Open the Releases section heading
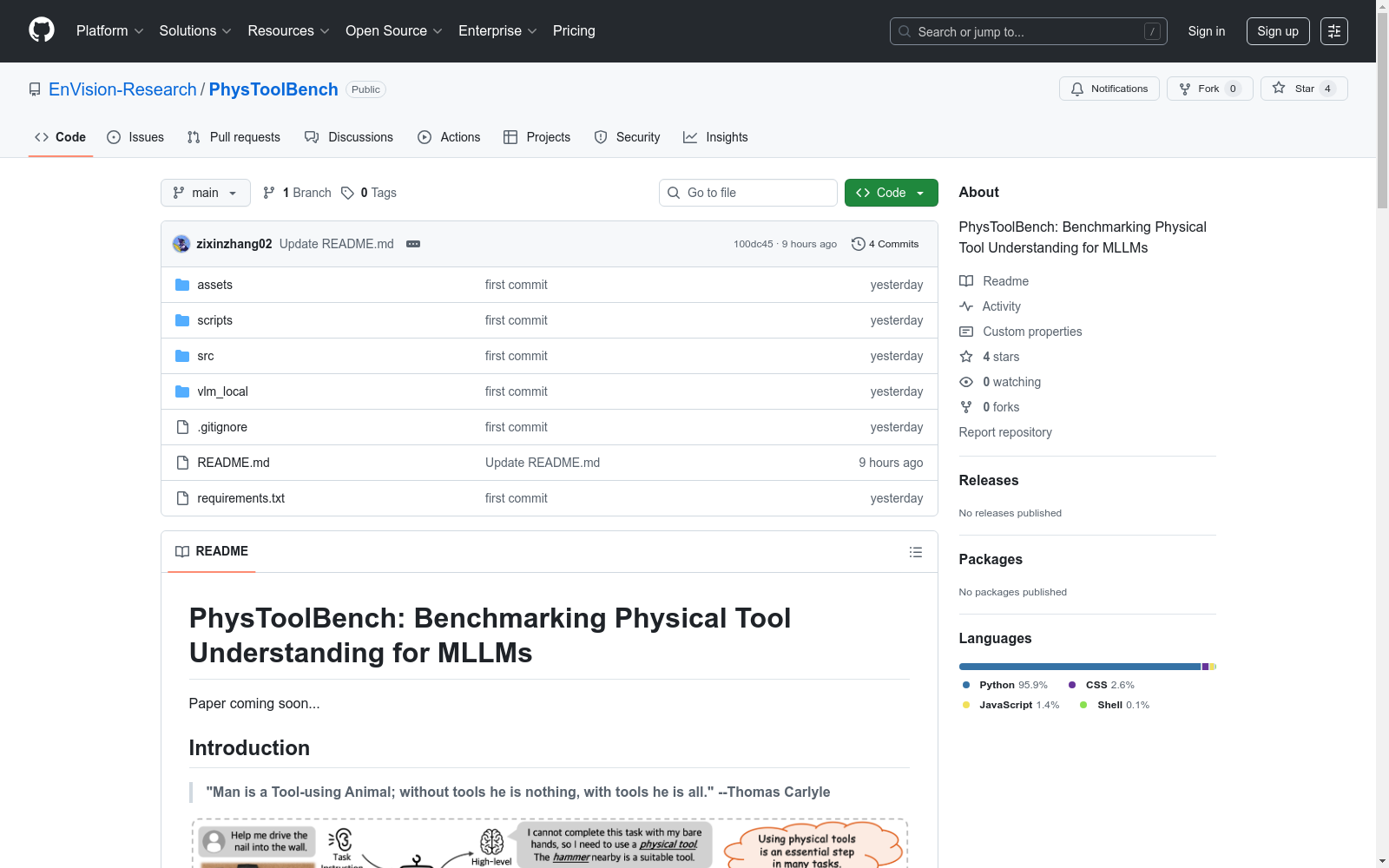Viewport: 1389px width, 868px height. [x=989, y=481]
